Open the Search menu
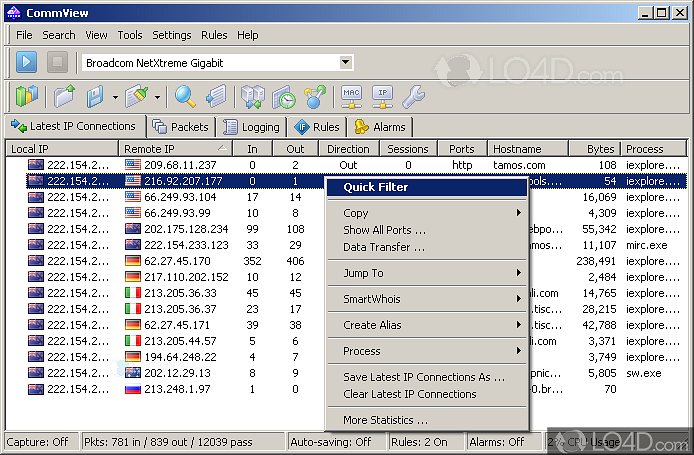Screen dimensions: 694x455 click(x=59, y=35)
